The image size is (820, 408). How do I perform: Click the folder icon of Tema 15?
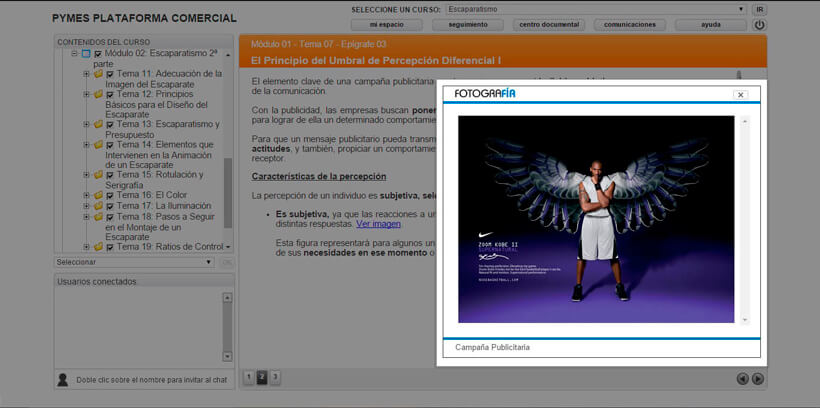[x=98, y=175]
